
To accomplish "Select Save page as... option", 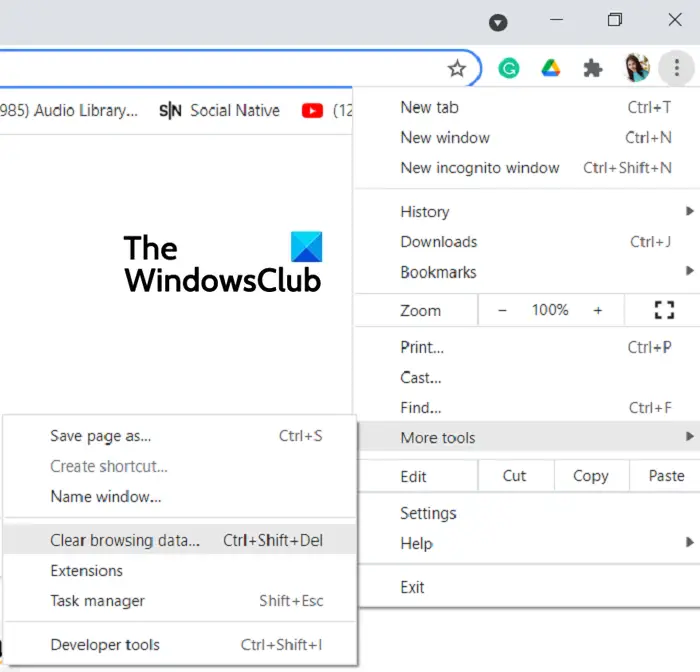I will coord(180,436).
